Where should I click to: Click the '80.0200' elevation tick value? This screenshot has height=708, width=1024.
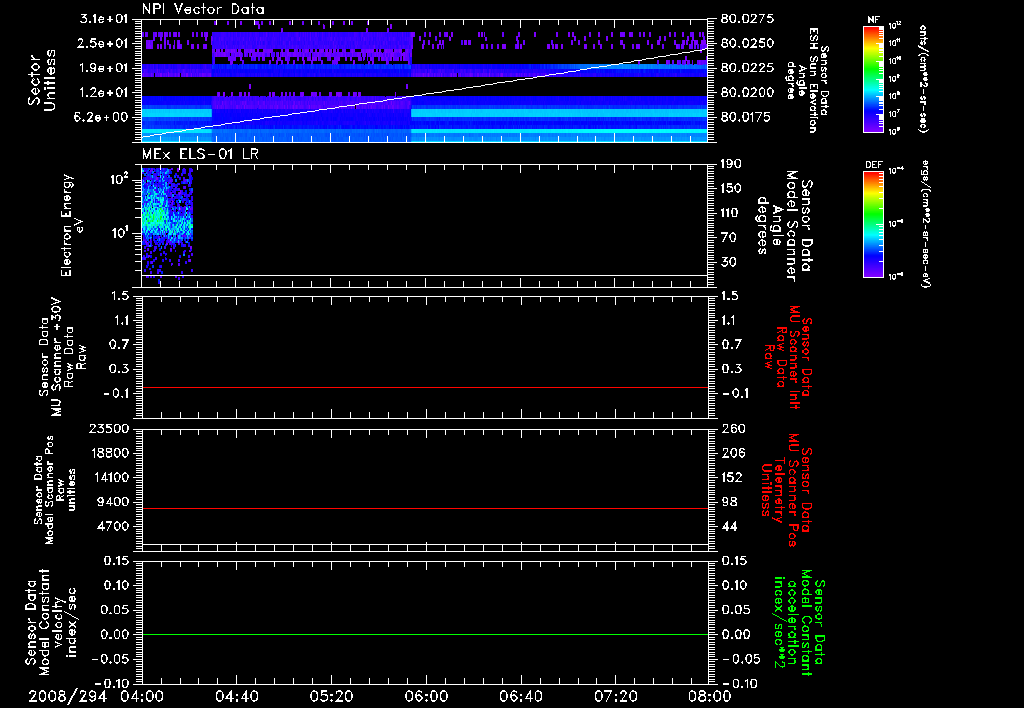point(747,93)
